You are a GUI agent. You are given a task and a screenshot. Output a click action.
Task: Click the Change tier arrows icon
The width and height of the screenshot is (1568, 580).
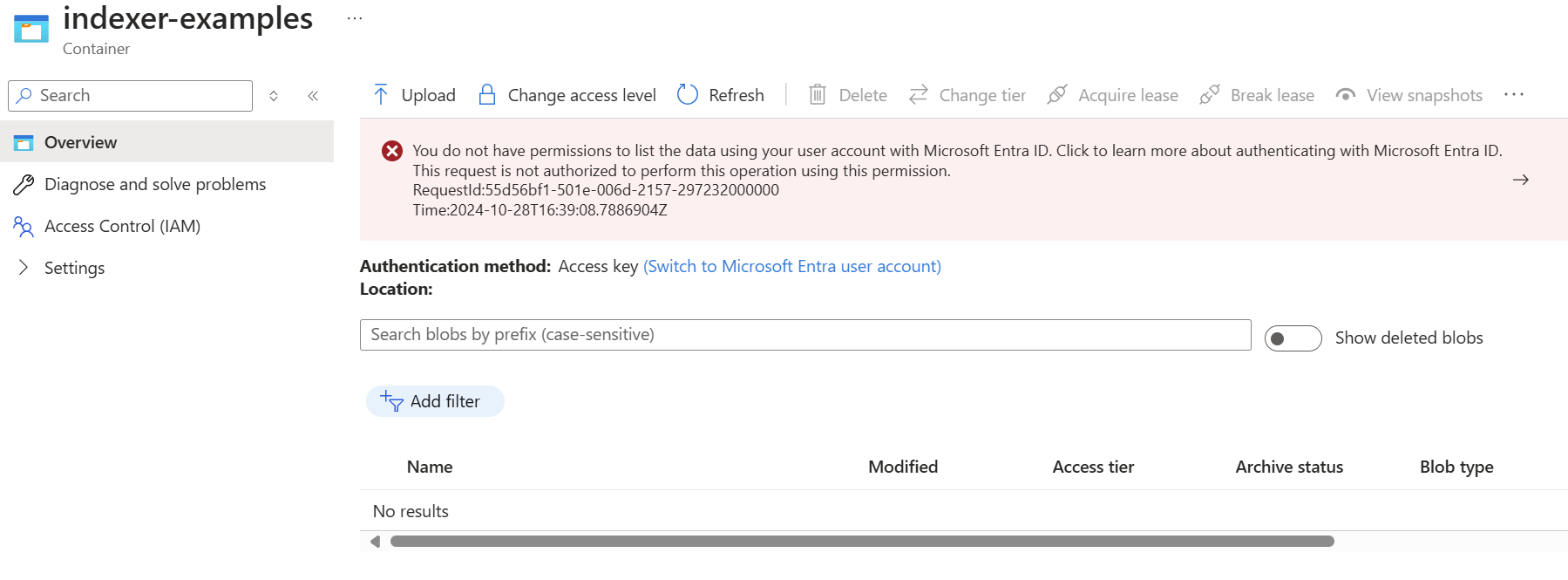tap(919, 94)
